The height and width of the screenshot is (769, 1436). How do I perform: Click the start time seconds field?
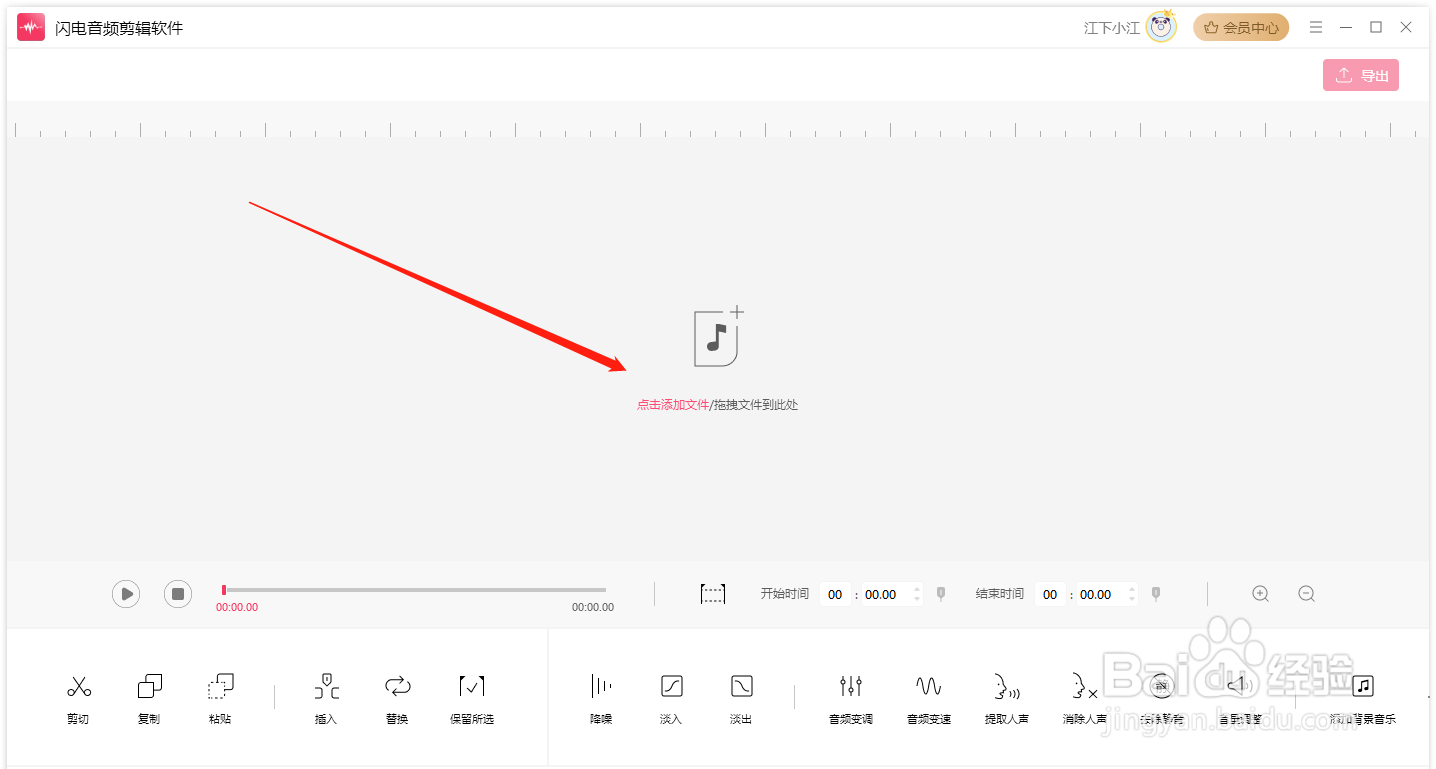(x=881, y=594)
